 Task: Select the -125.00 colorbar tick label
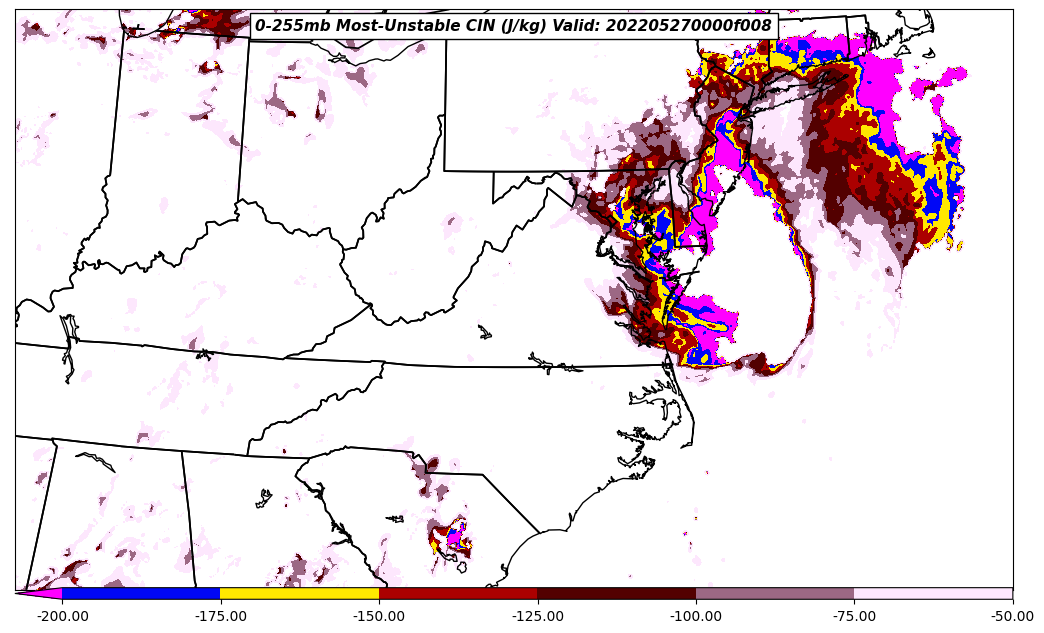(x=537, y=616)
